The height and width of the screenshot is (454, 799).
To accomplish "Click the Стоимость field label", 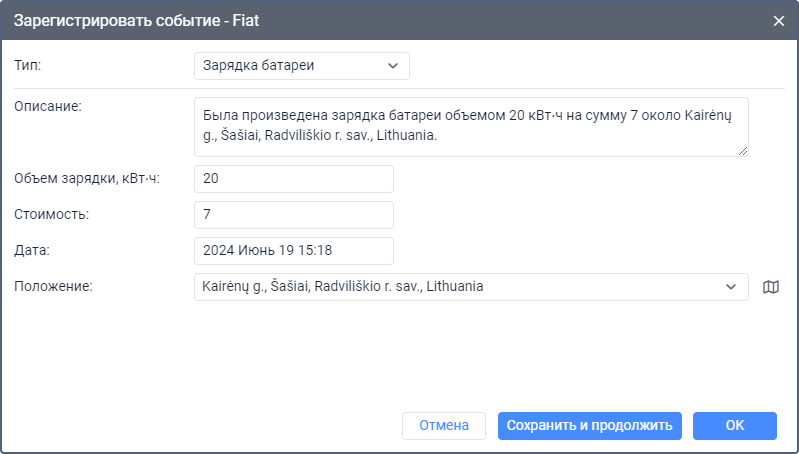I will coord(52,215).
